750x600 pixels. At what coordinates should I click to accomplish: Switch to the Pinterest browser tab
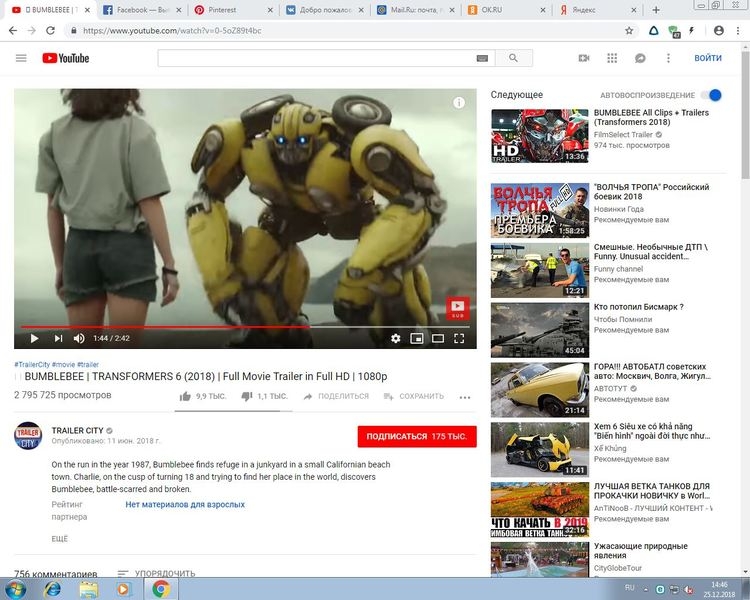click(x=228, y=9)
